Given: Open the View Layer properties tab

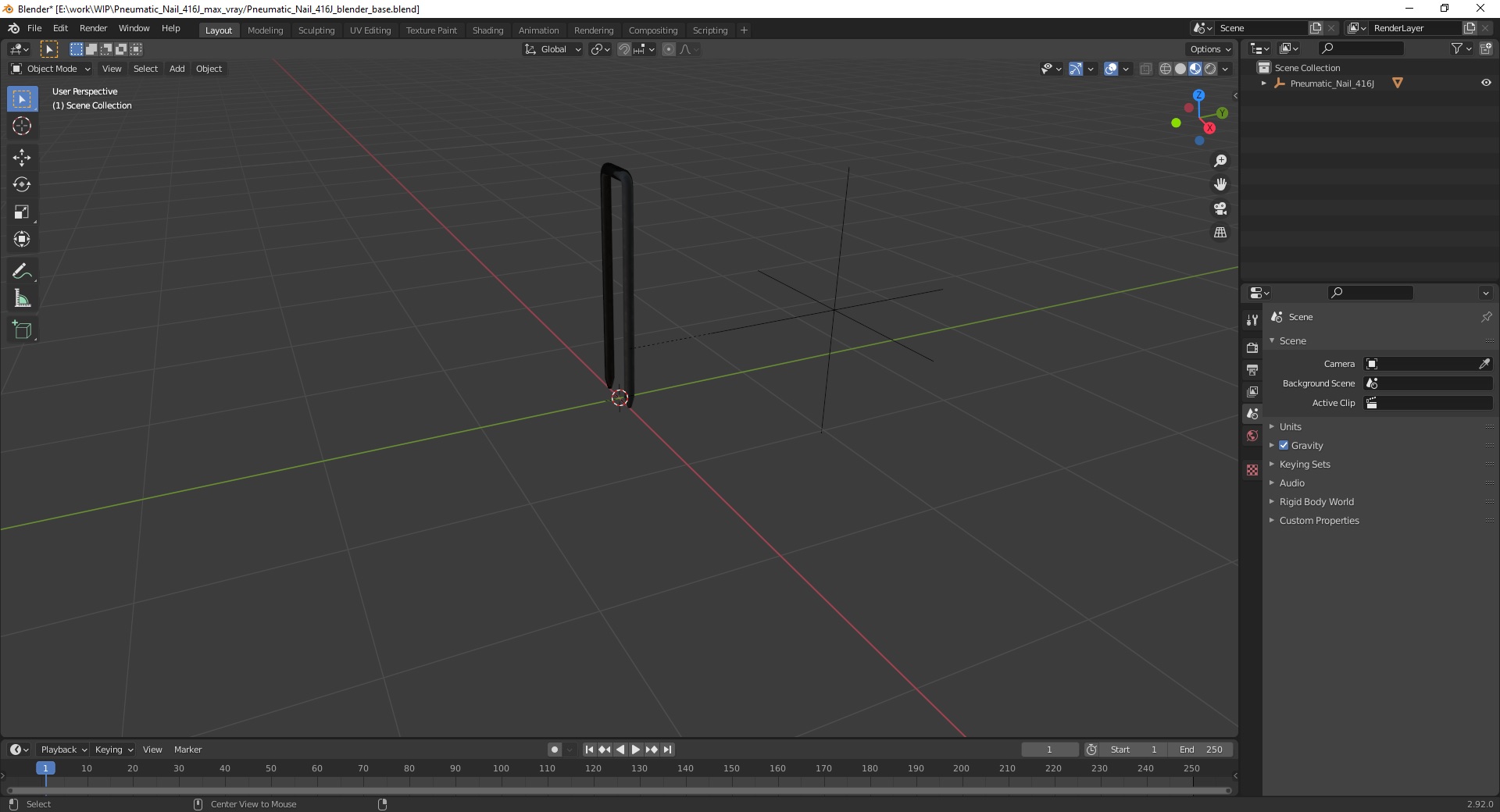Looking at the screenshot, I should click(x=1252, y=391).
